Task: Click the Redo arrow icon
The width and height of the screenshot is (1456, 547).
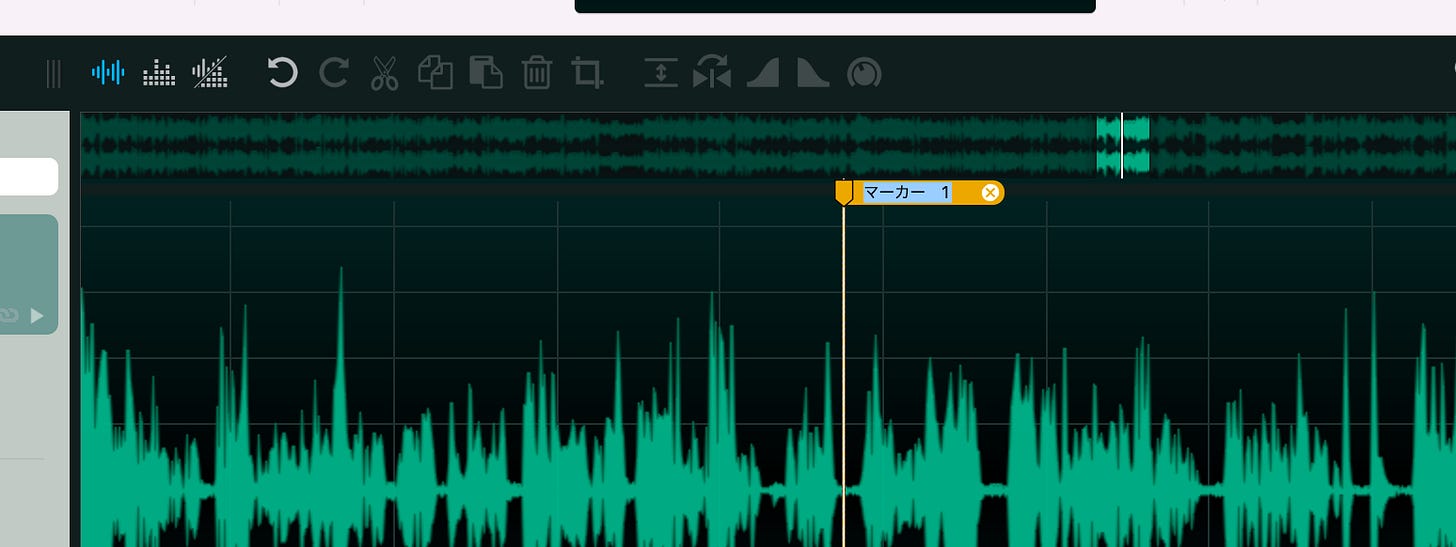Action: click(333, 72)
